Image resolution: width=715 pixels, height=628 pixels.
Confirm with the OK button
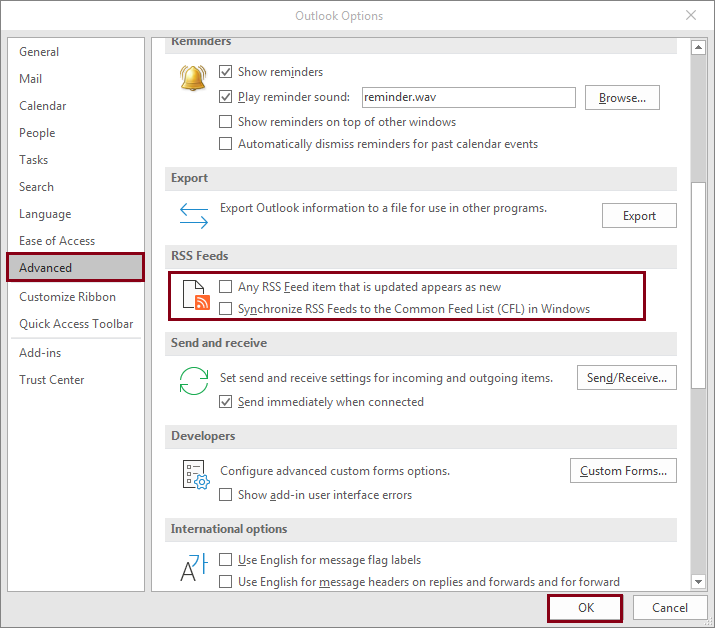[x=585, y=608]
